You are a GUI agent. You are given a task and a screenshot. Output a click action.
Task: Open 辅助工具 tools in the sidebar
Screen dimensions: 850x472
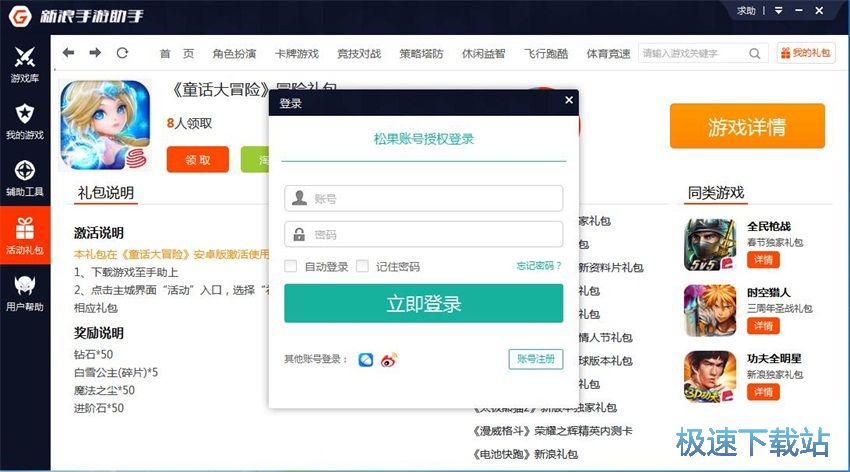(x=24, y=178)
